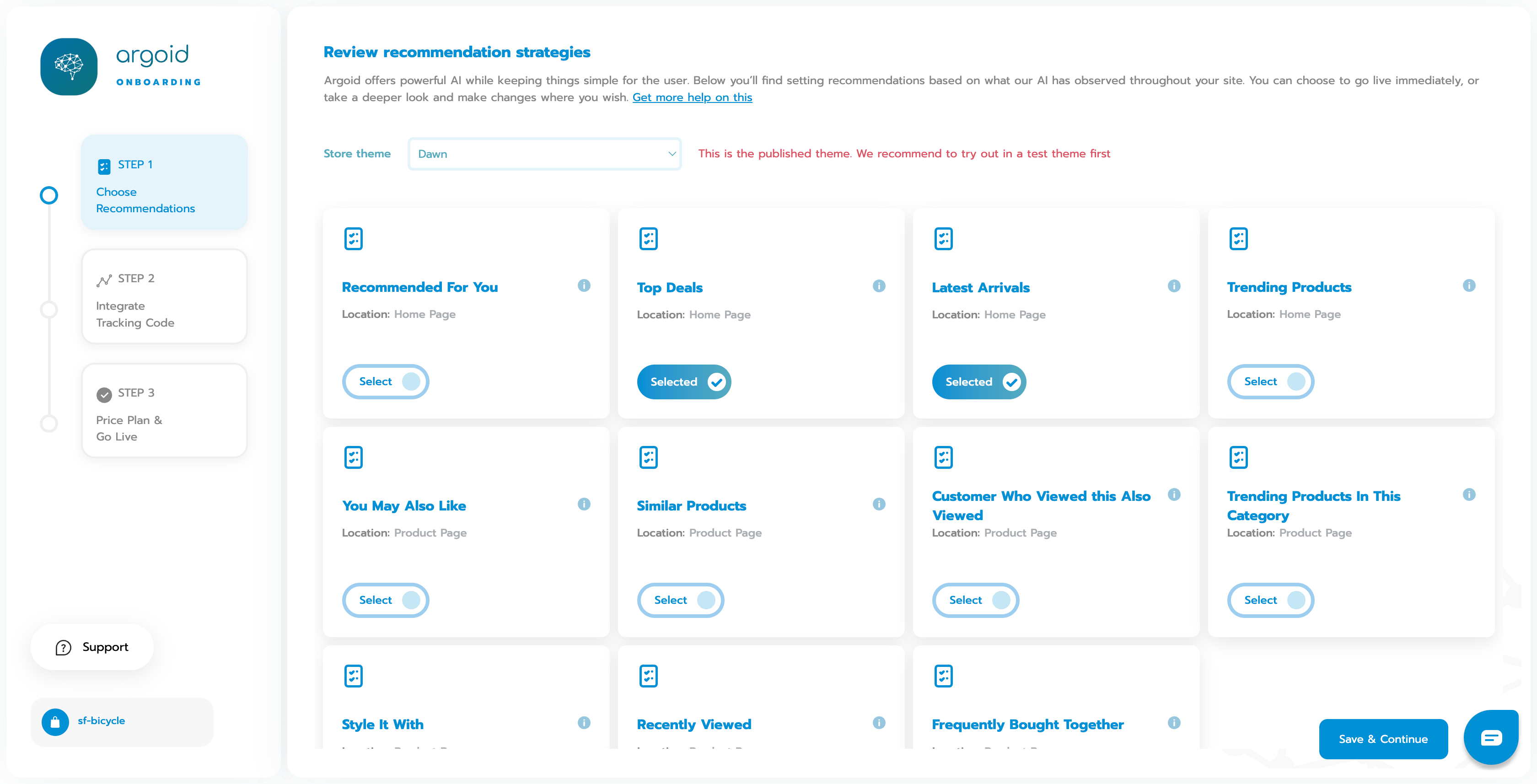Click info icon next to Latest Arrivals
This screenshot has width=1537, height=784.
[x=1174, y=286]
